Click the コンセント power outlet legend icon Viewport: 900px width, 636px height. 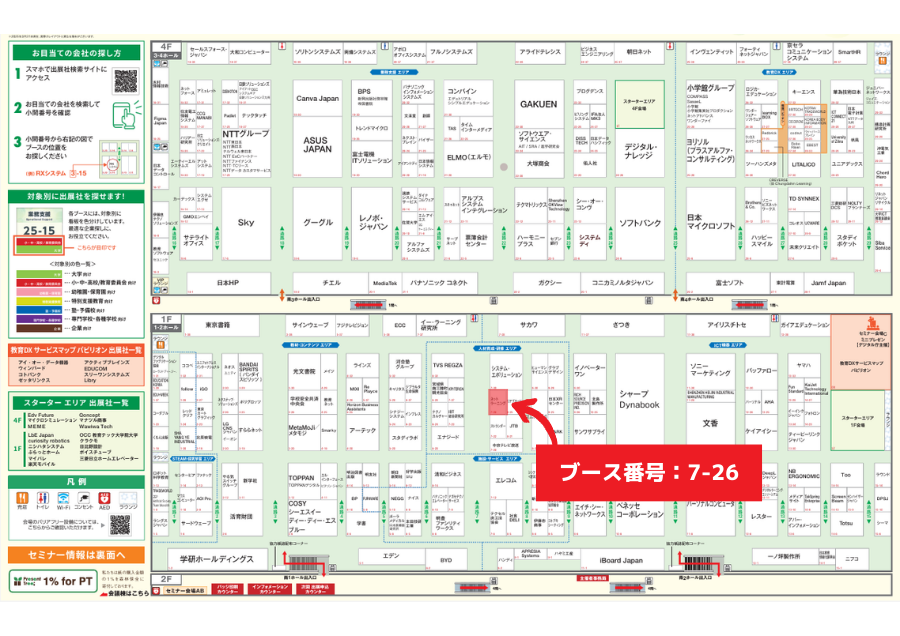point(84,498)
